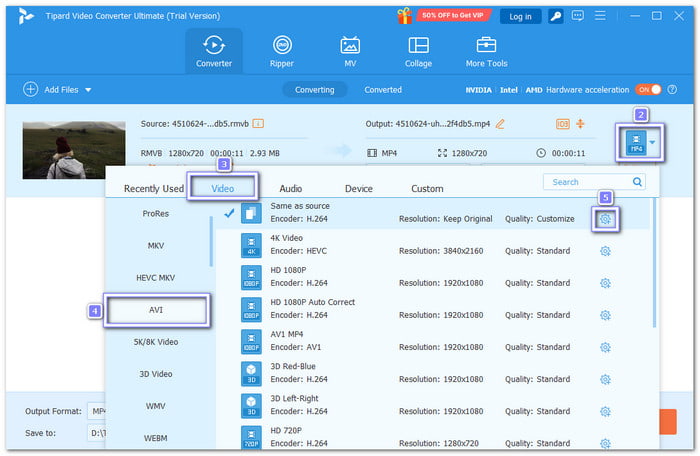
Task: Select the Device tab
Action: tap(358, 188)
